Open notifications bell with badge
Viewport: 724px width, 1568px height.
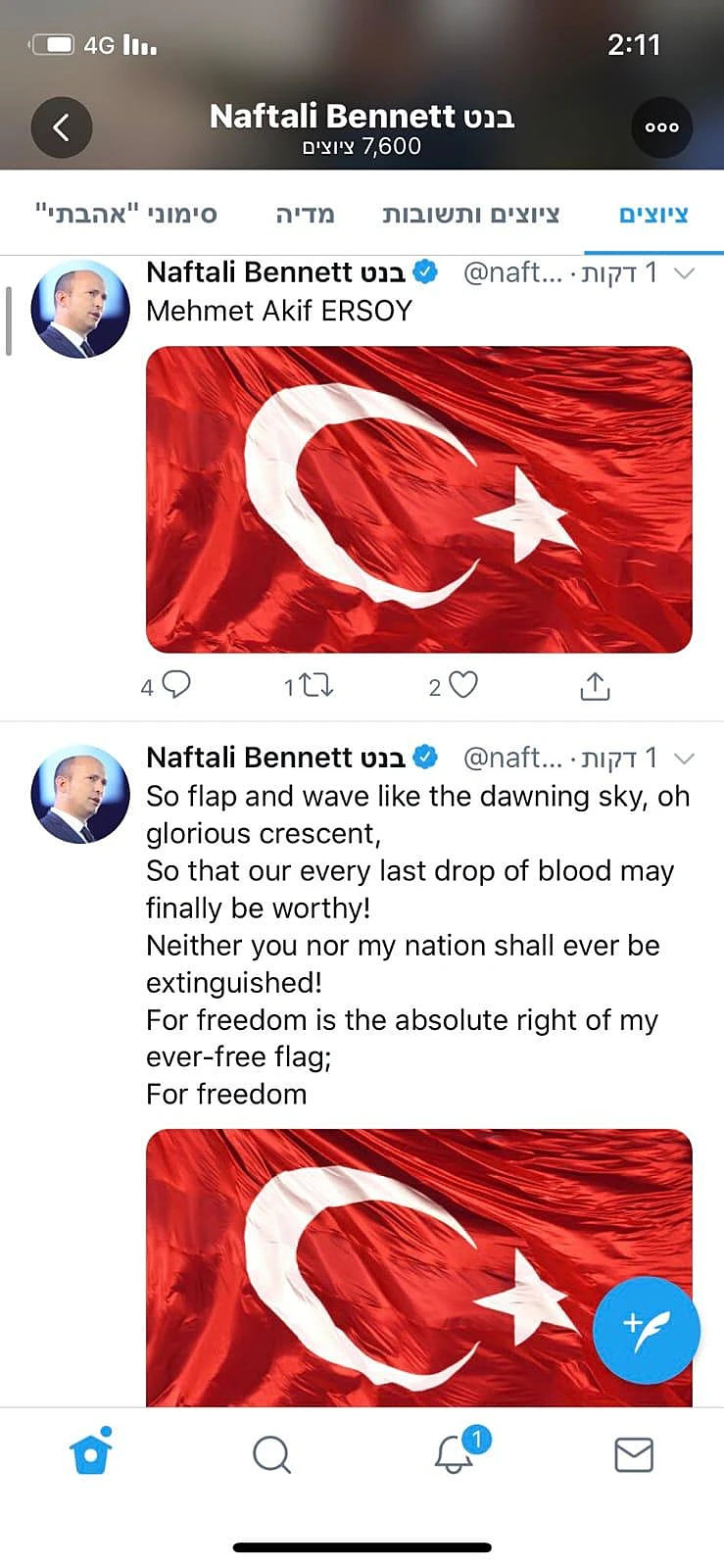coord(455,1453)
